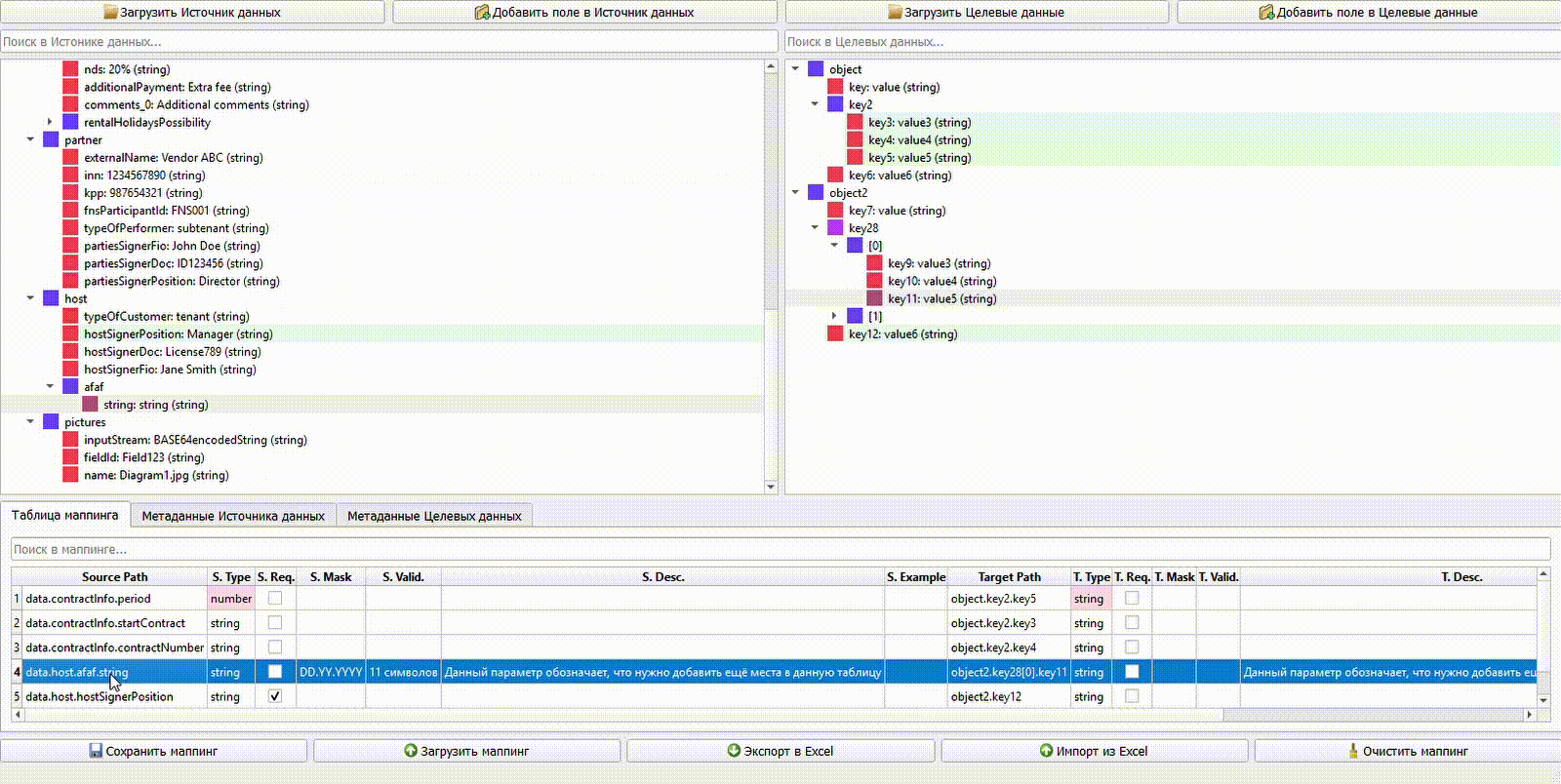Image resolution: width=1561 pixels, height=784 pixels.
Task: Toggle T. Req. checkbox for object2.key28[0].key11
Action: tap(1132, 671)
